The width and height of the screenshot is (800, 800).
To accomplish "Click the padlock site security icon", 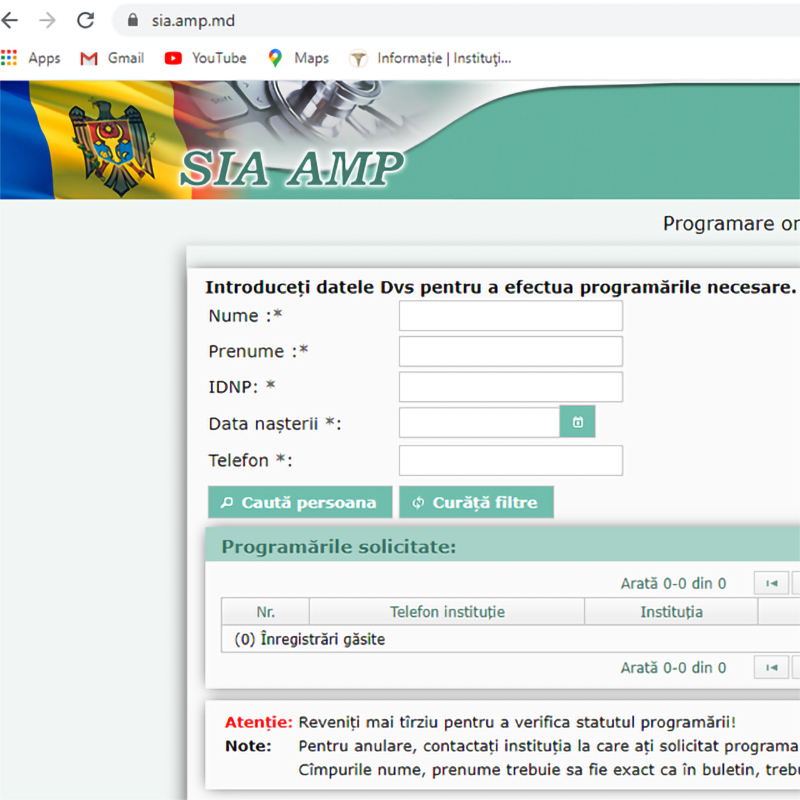I will point(131,20).
